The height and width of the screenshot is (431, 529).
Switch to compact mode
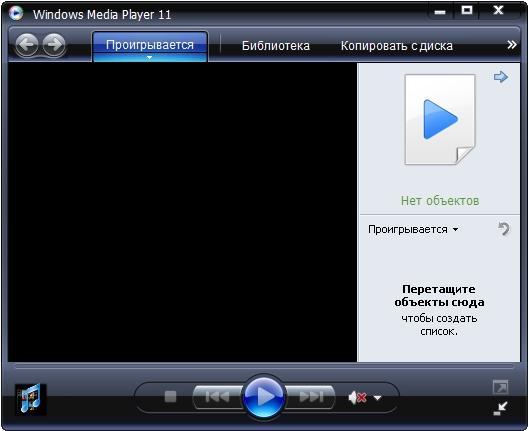[x=501, y=408]
